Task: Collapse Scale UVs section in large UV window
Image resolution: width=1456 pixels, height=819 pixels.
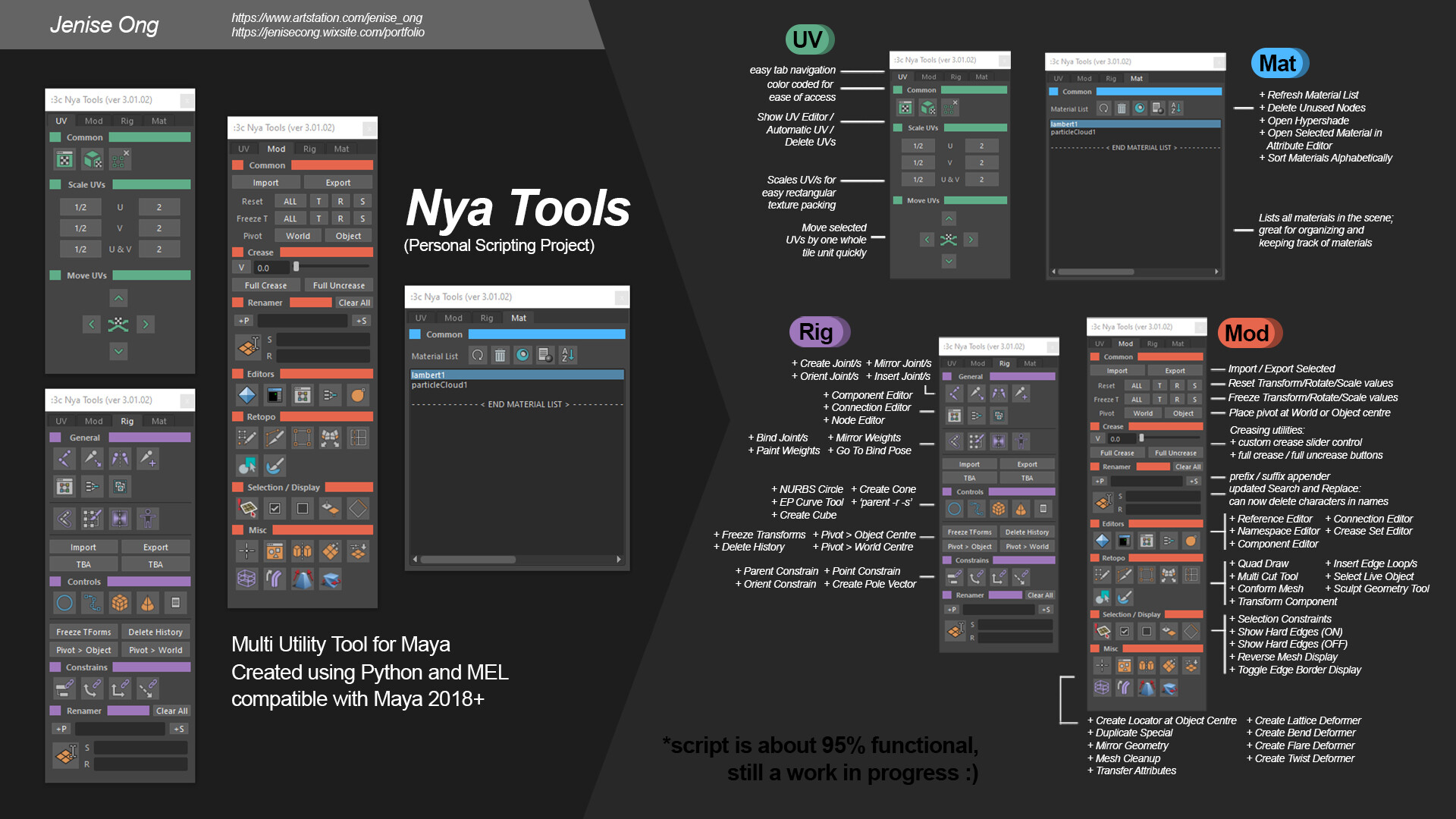Action: 55,184
